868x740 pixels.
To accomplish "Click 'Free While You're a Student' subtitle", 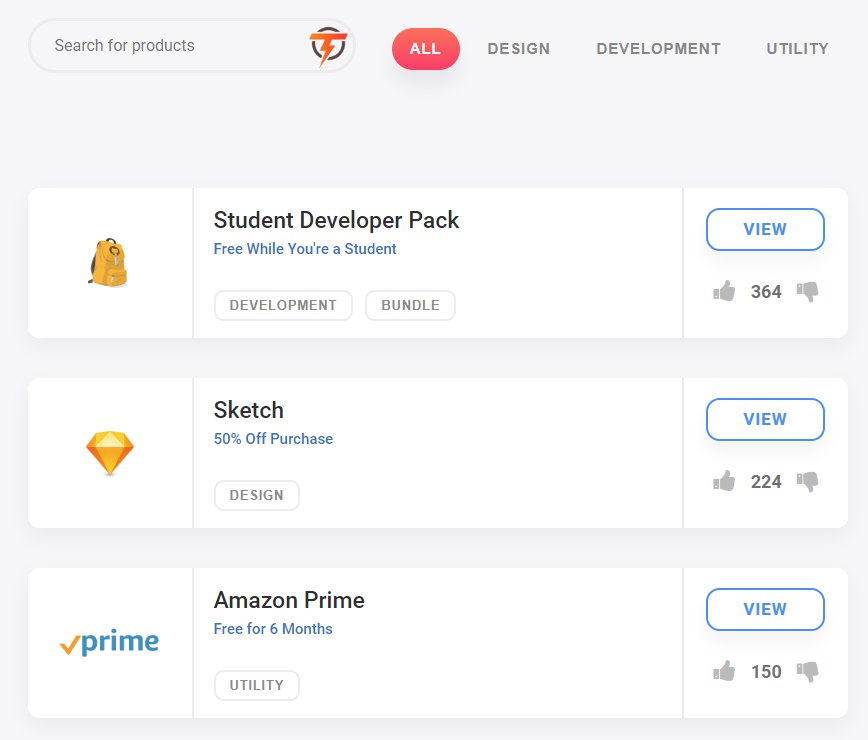I will tap(304, 249).
